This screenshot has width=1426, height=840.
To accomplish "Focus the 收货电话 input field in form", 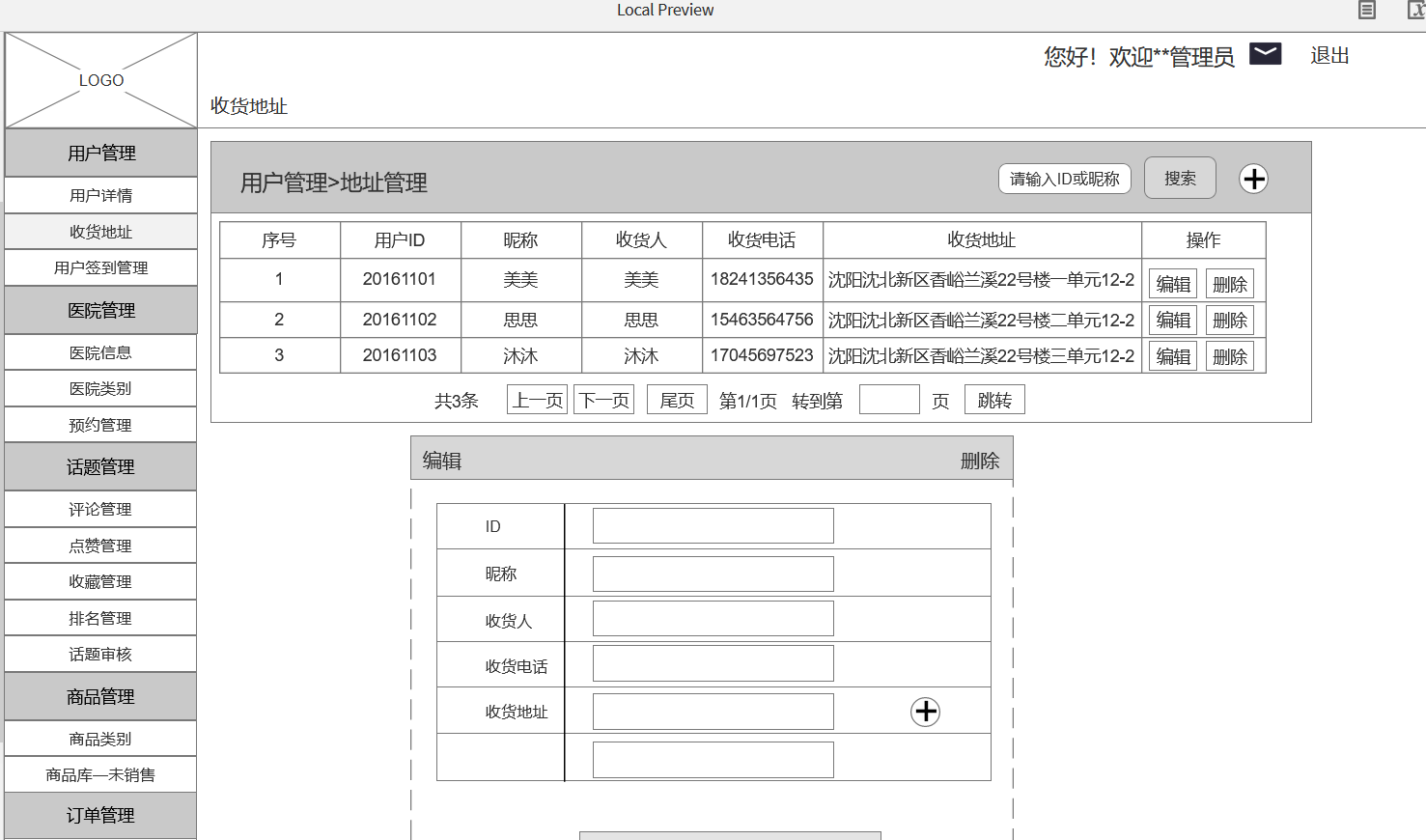I will pyautogui.click(x=713, y=664).
